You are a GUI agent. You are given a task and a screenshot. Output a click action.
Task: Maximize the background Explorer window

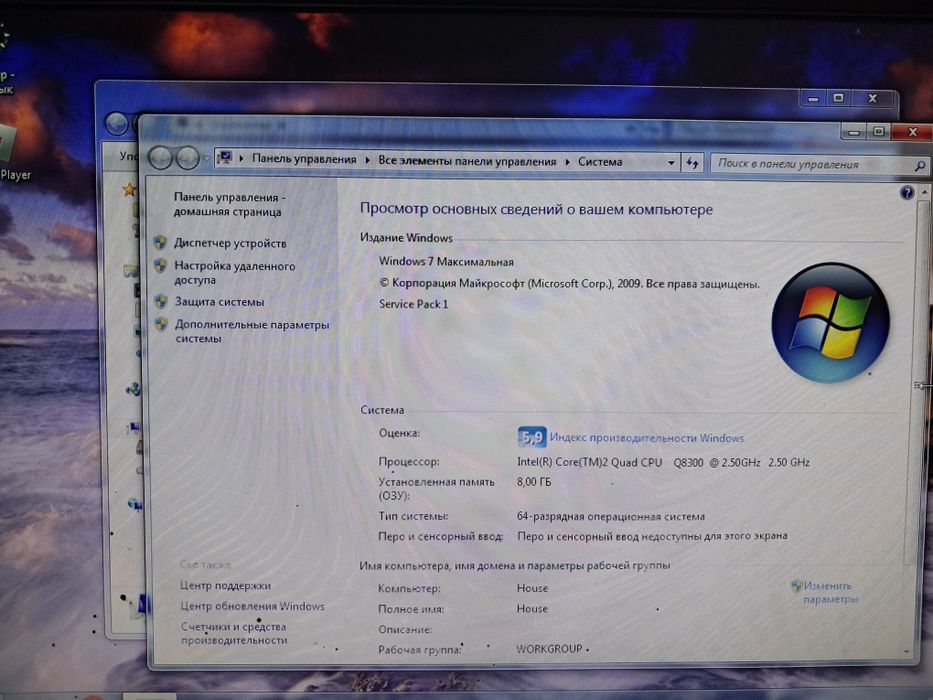(838, 98)
